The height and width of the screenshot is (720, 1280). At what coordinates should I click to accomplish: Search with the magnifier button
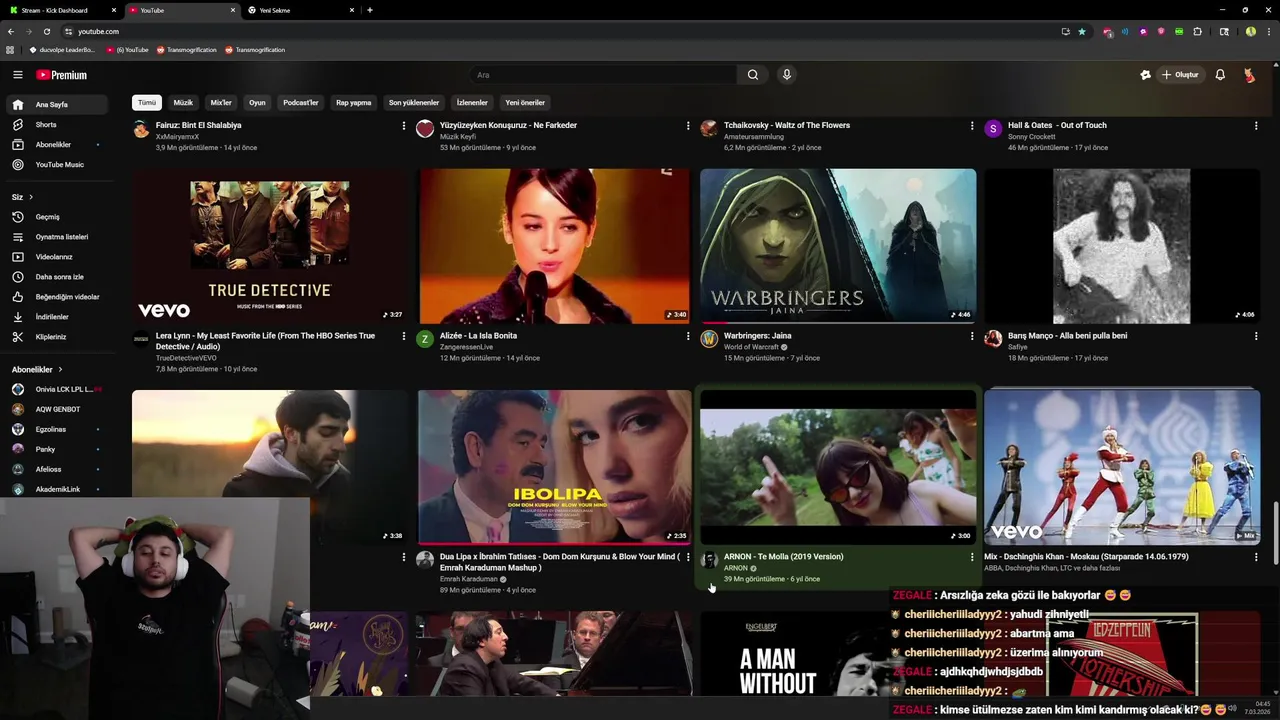(x=753, y=75)
